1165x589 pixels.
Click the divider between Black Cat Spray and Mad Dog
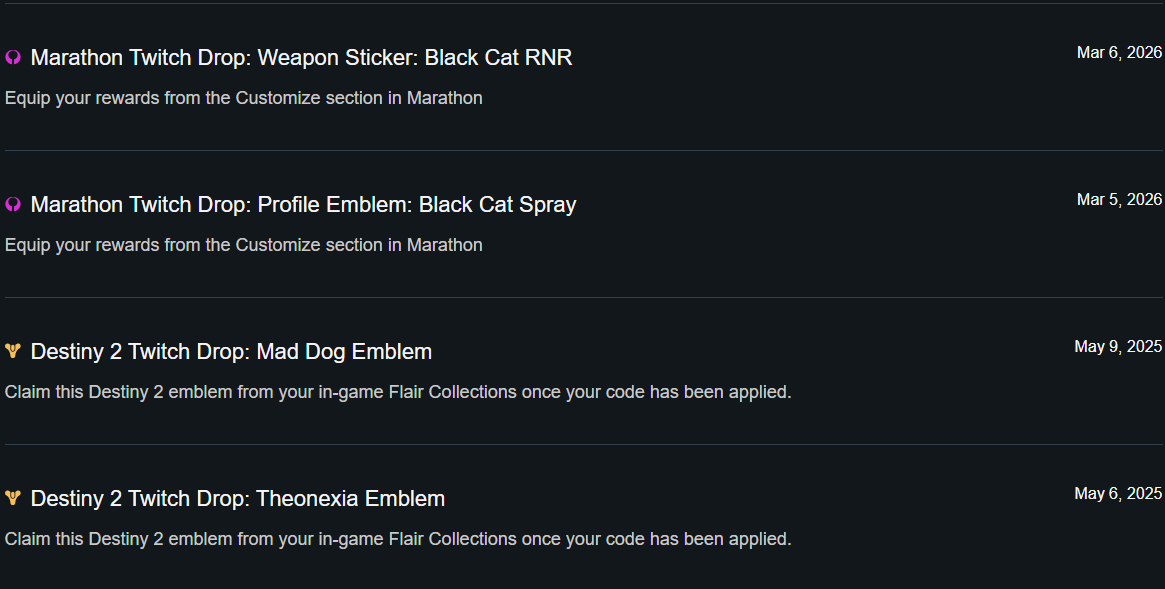[582, 298]
